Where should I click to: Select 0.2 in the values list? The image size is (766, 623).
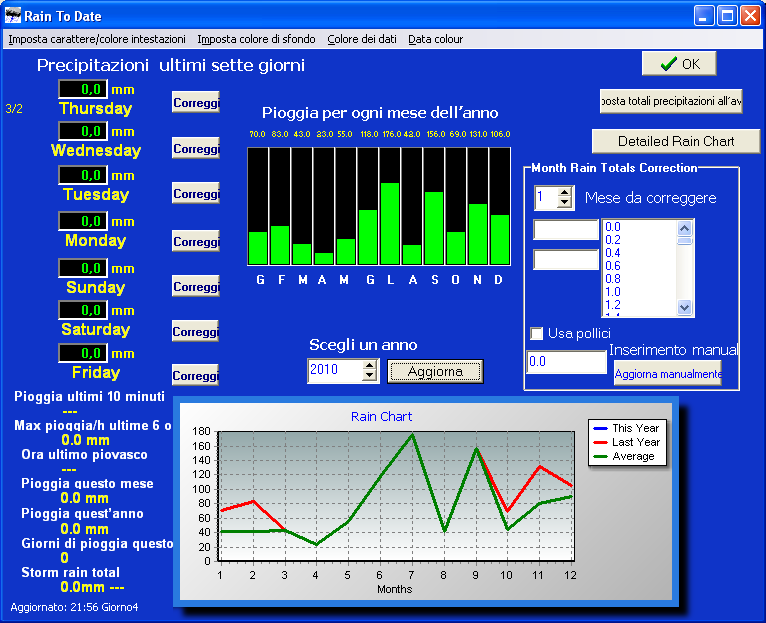[x=613, y=240]
